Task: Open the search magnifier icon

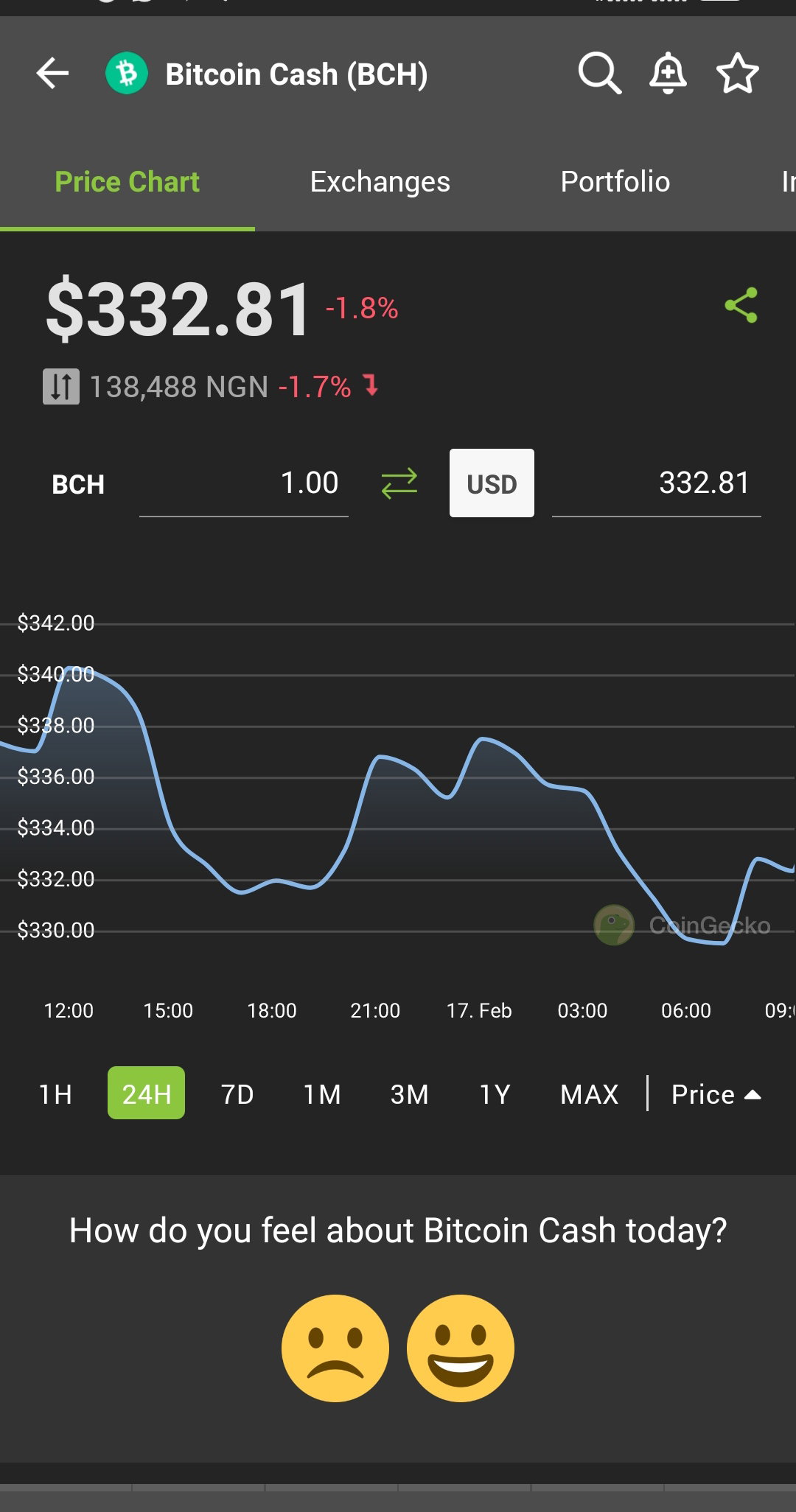Action: (x=599, y=74)
